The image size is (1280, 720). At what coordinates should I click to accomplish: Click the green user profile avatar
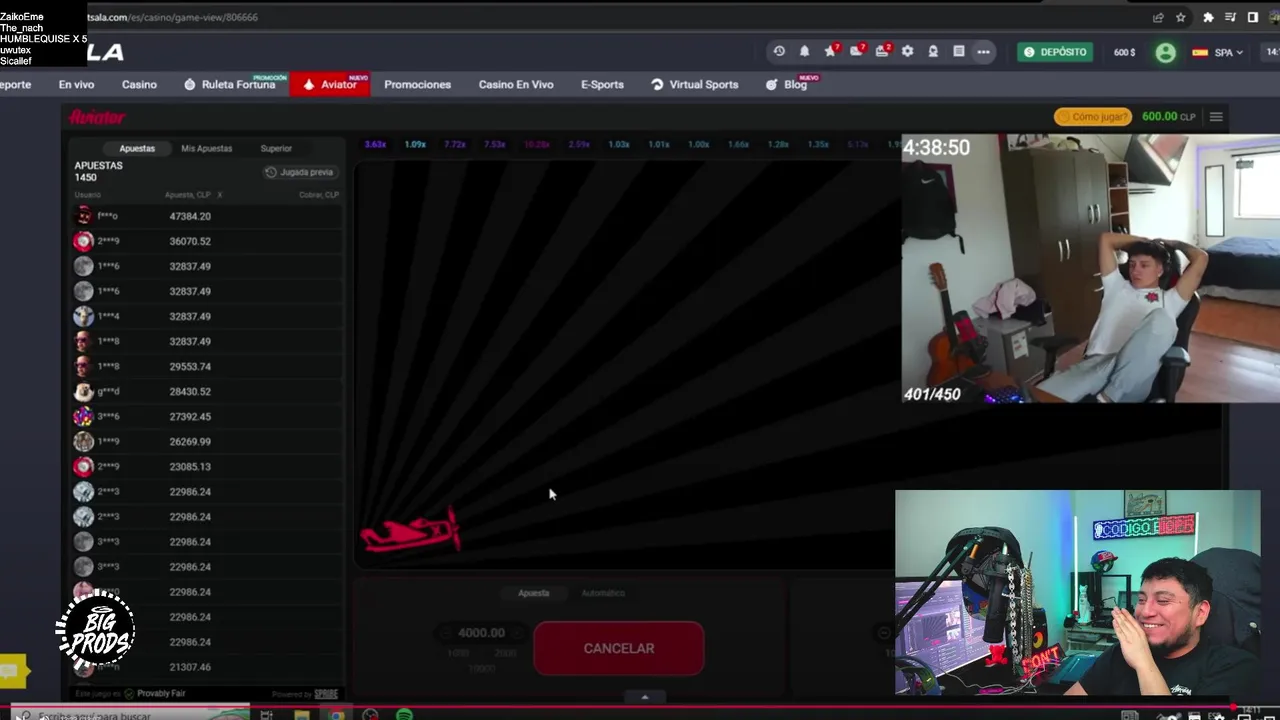click(1165, 53)
